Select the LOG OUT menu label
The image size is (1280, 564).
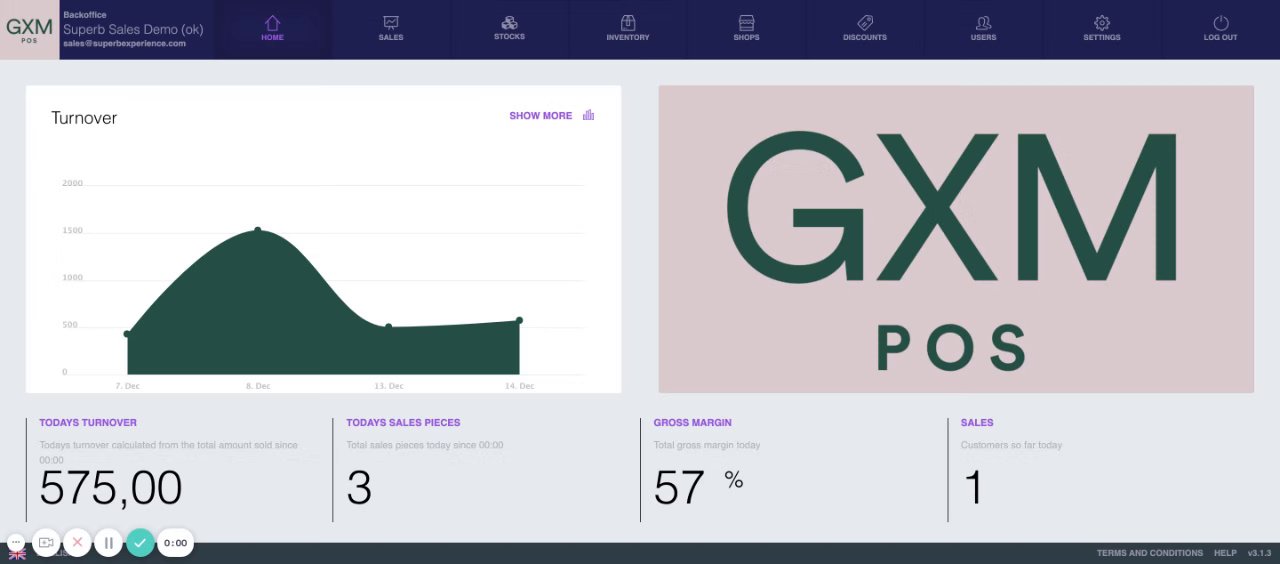[x=1221, y=37]
